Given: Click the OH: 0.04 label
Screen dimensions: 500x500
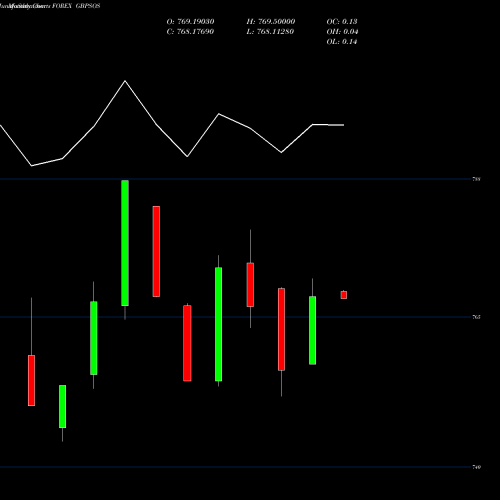Looking at the screenshot, I should pyautogui.click(x=342, y=32).
